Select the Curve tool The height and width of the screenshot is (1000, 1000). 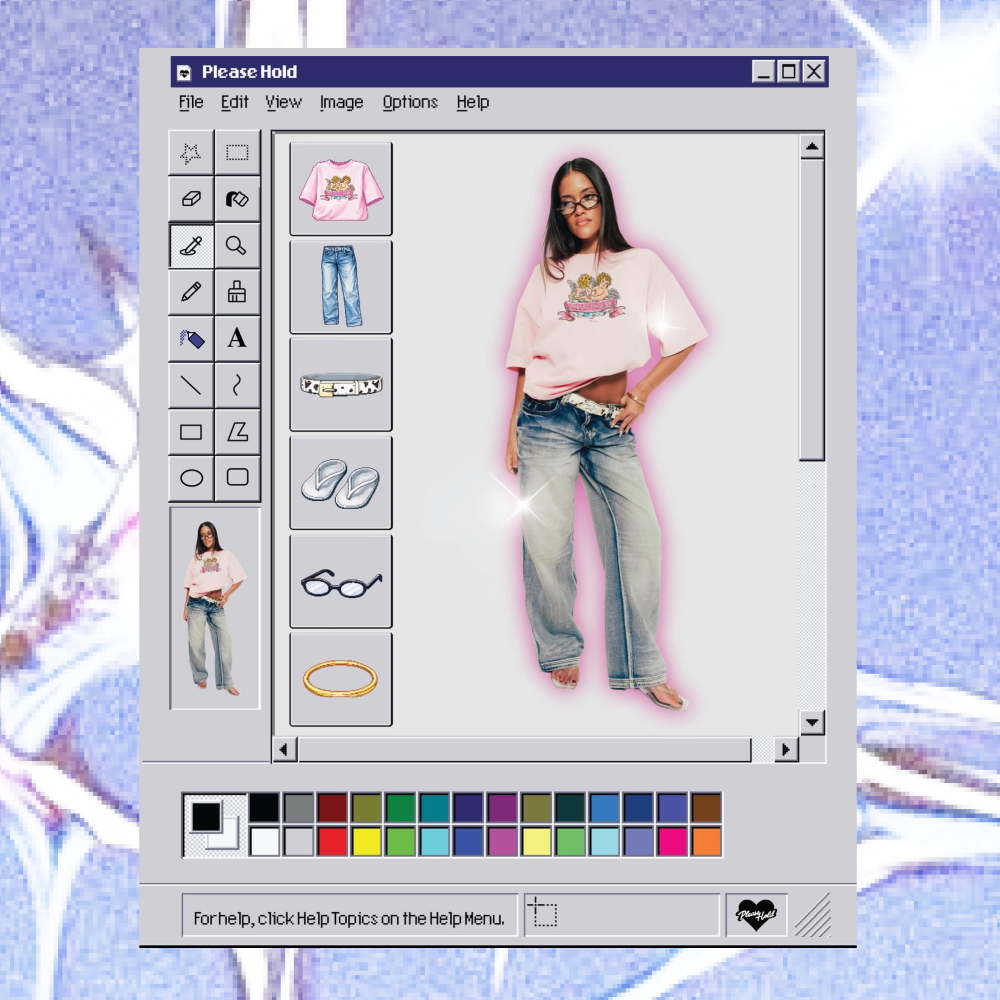[237, 385]
